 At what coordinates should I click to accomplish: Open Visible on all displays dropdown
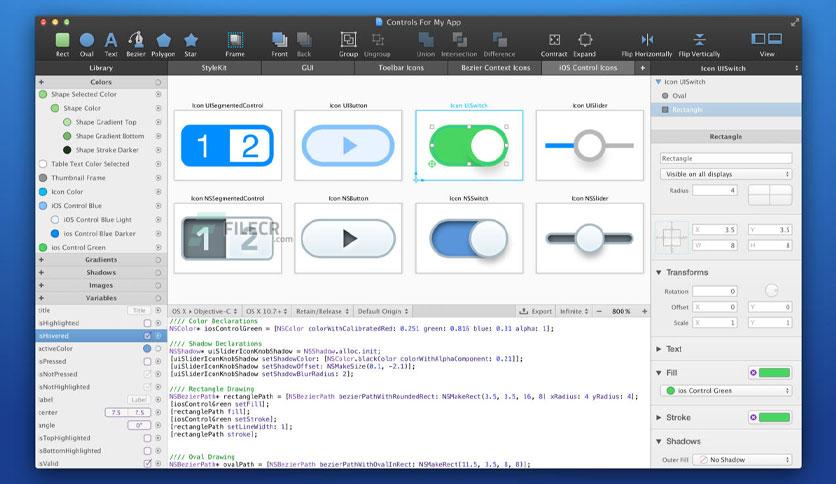point(726,174)
